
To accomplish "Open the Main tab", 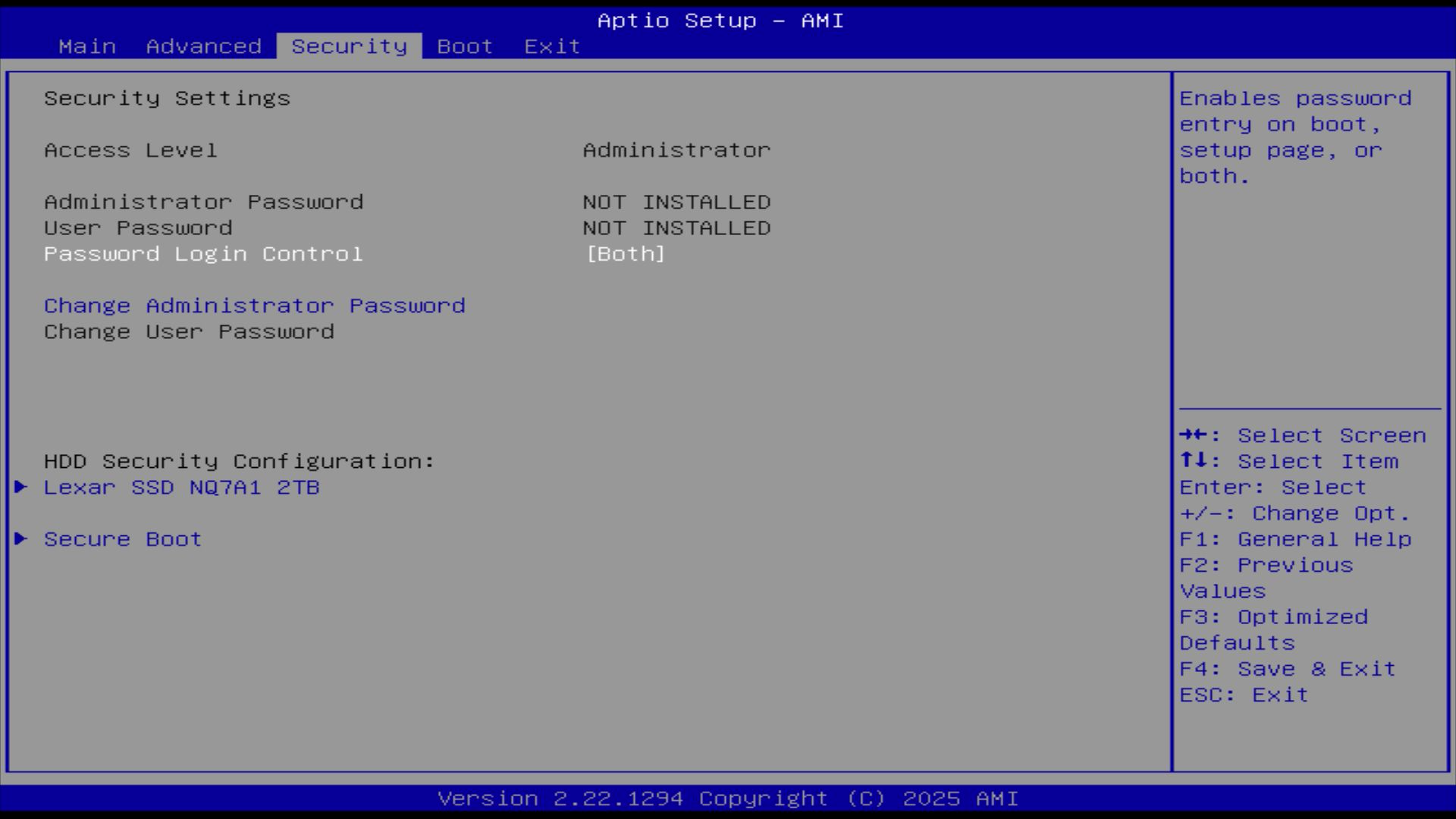I will tap(87, 46).
